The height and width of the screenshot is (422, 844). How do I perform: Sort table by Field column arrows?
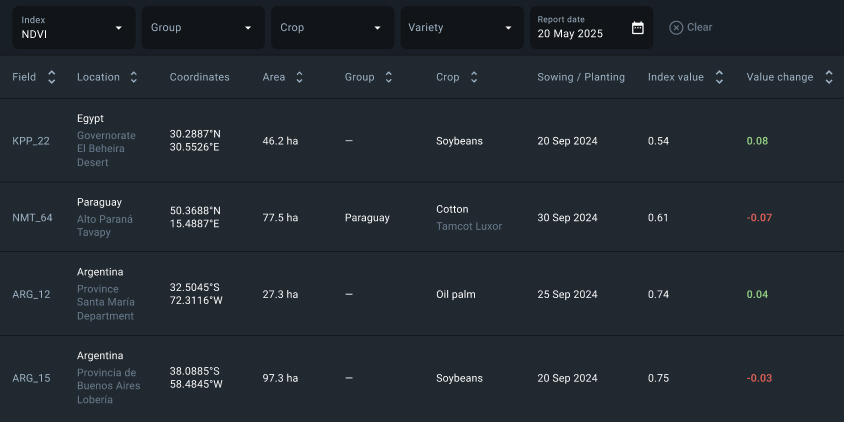point(52,77)
